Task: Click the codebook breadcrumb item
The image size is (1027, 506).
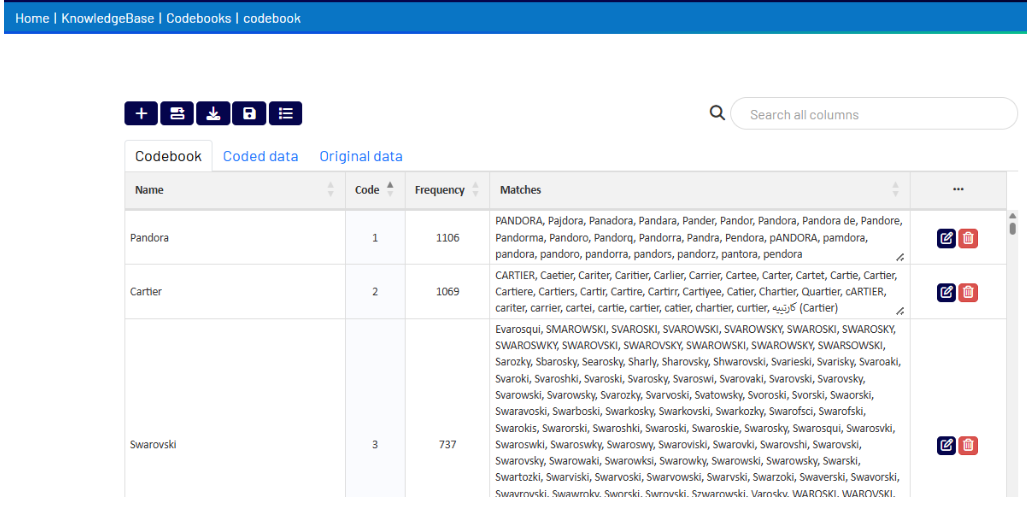Action: [x=272, y=18]
